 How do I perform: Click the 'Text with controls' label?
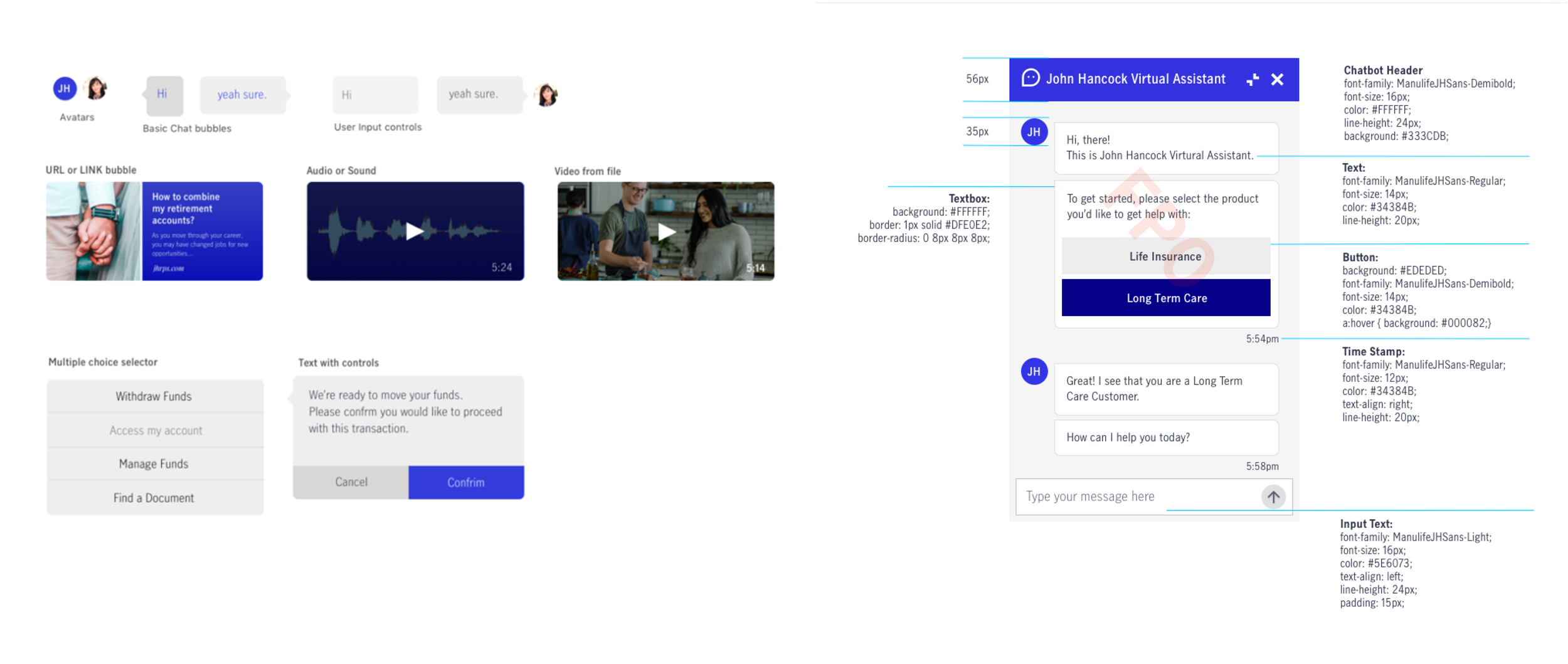coord(338,362)
